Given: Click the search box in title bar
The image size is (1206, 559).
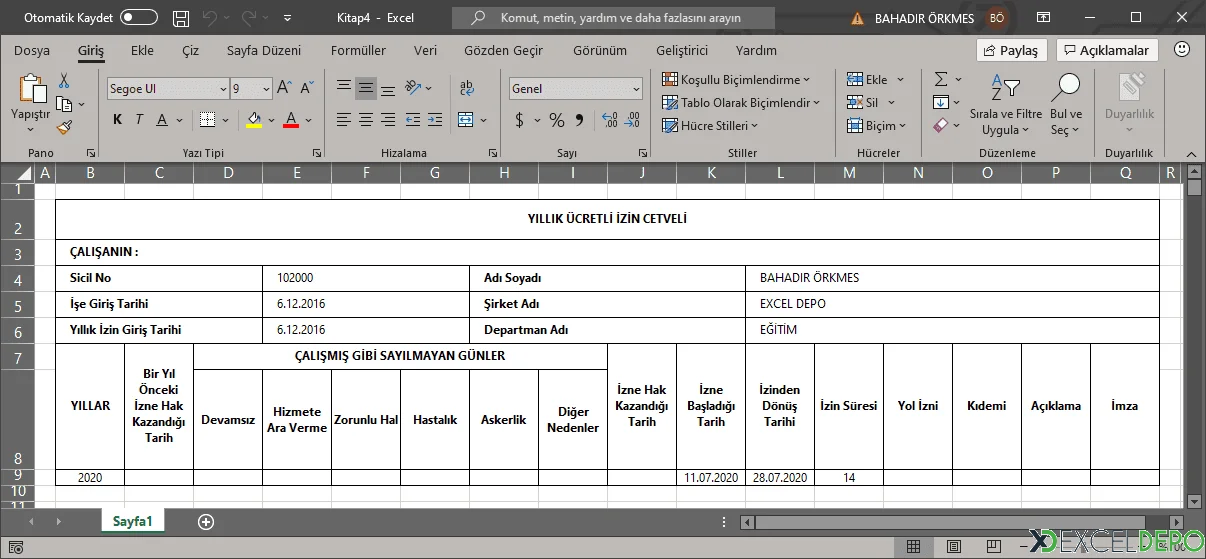Looking at the screenshot, I should coord(612,18).
